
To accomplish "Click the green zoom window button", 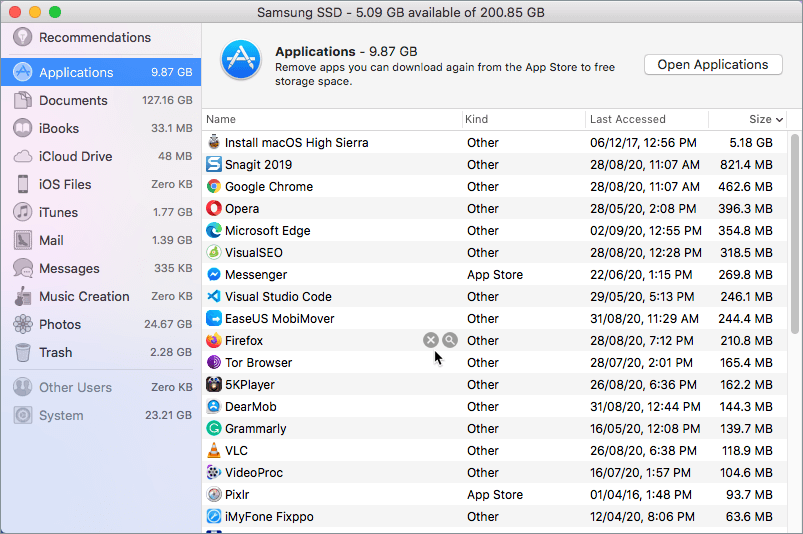I will (55, 12).
